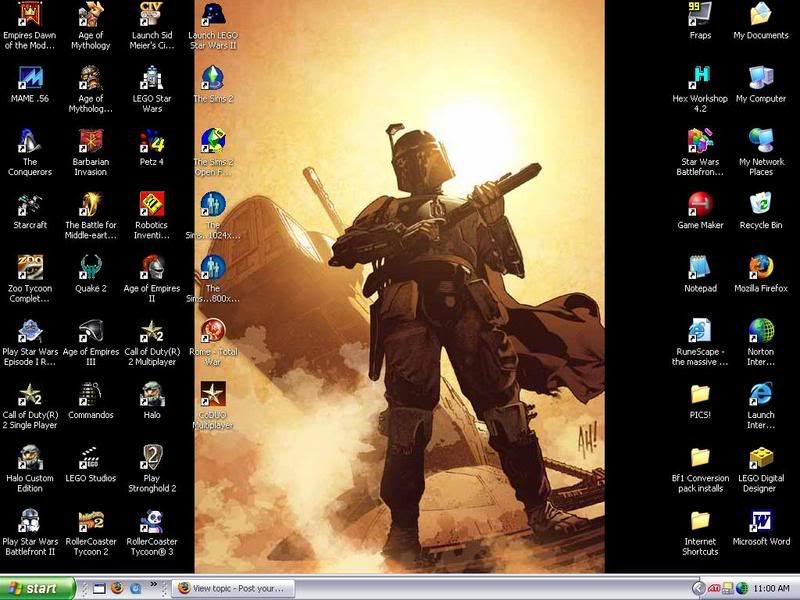Click the red ATI tray icon

[714, 589]
